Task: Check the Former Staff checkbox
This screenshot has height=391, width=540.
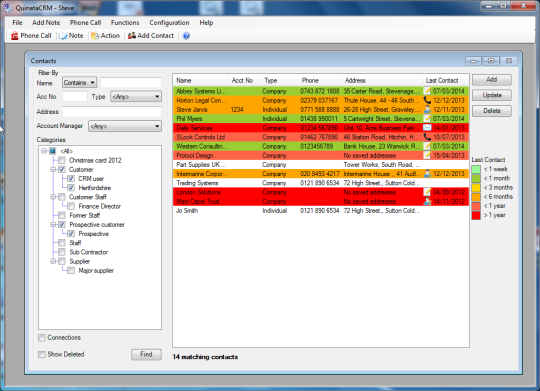Action: pyautogui.click(x=62, y=215)
